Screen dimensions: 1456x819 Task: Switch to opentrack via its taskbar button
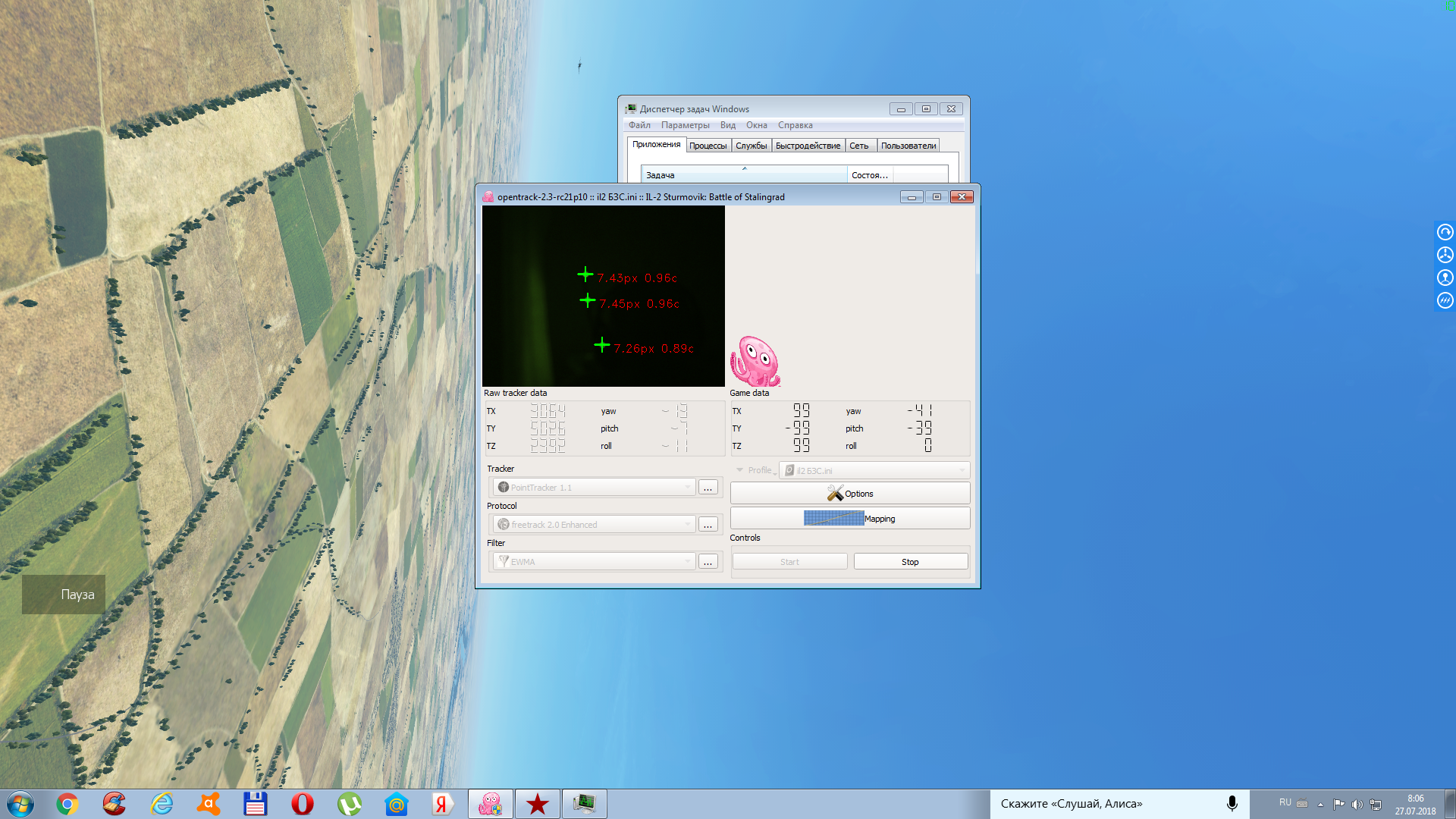(x=491, y=804)
